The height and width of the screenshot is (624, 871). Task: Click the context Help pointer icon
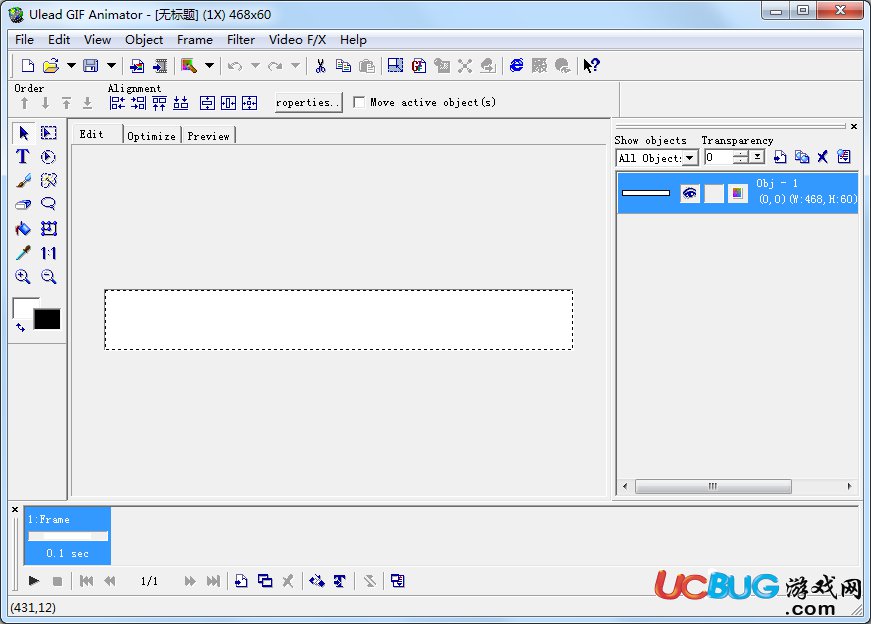[592, 66]
